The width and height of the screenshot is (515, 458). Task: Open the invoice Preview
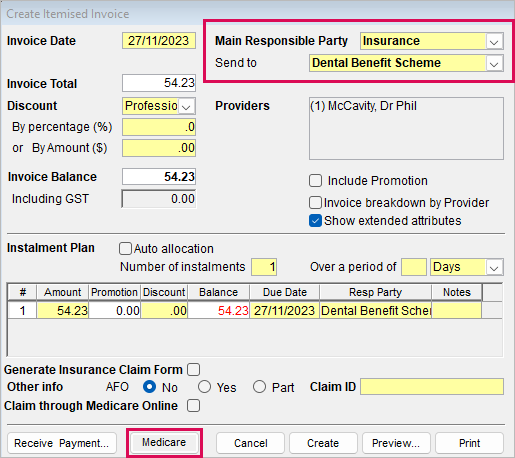click(x=396, y=443)
